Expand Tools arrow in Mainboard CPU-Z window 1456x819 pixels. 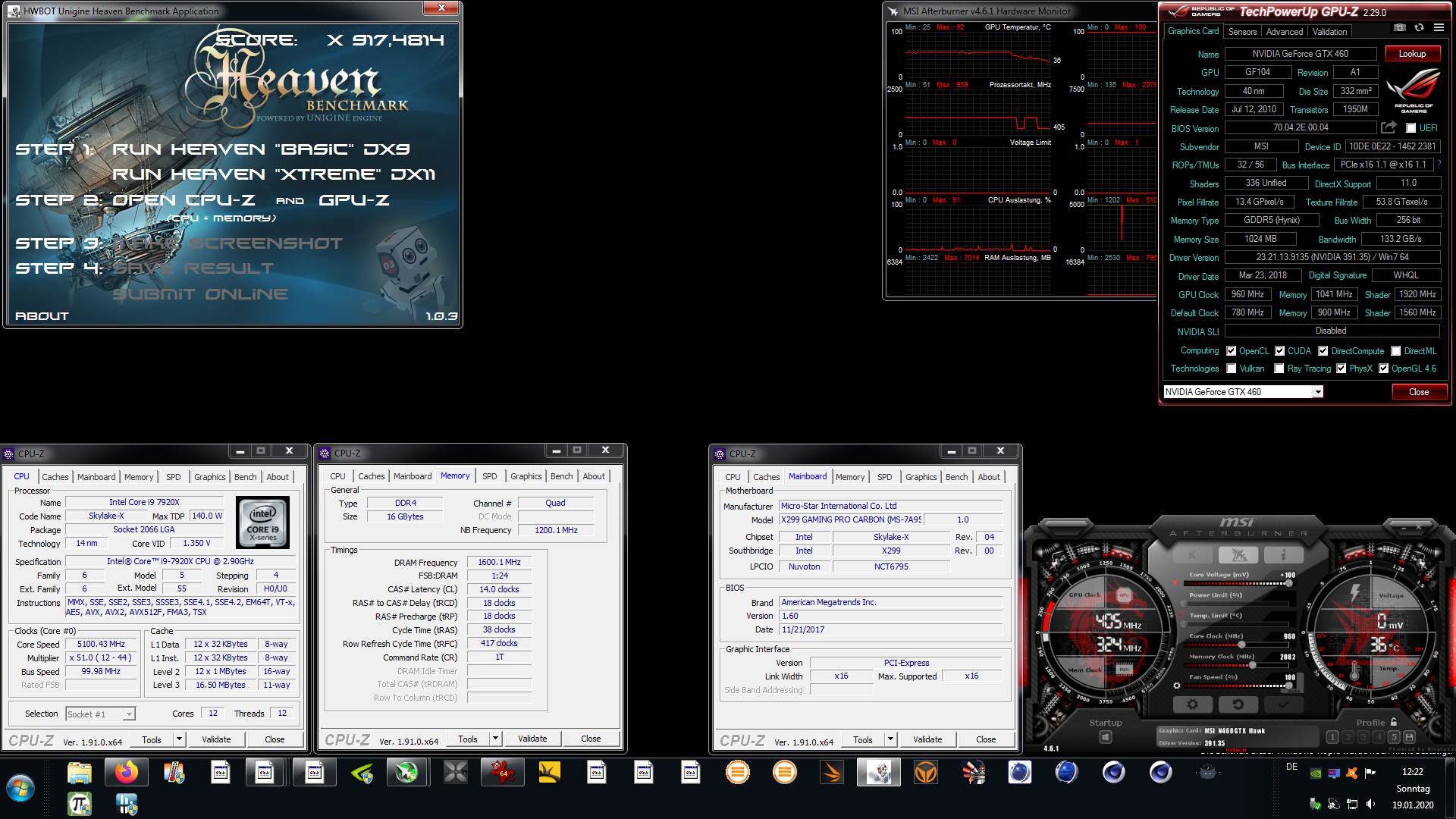tap(890, 739)
